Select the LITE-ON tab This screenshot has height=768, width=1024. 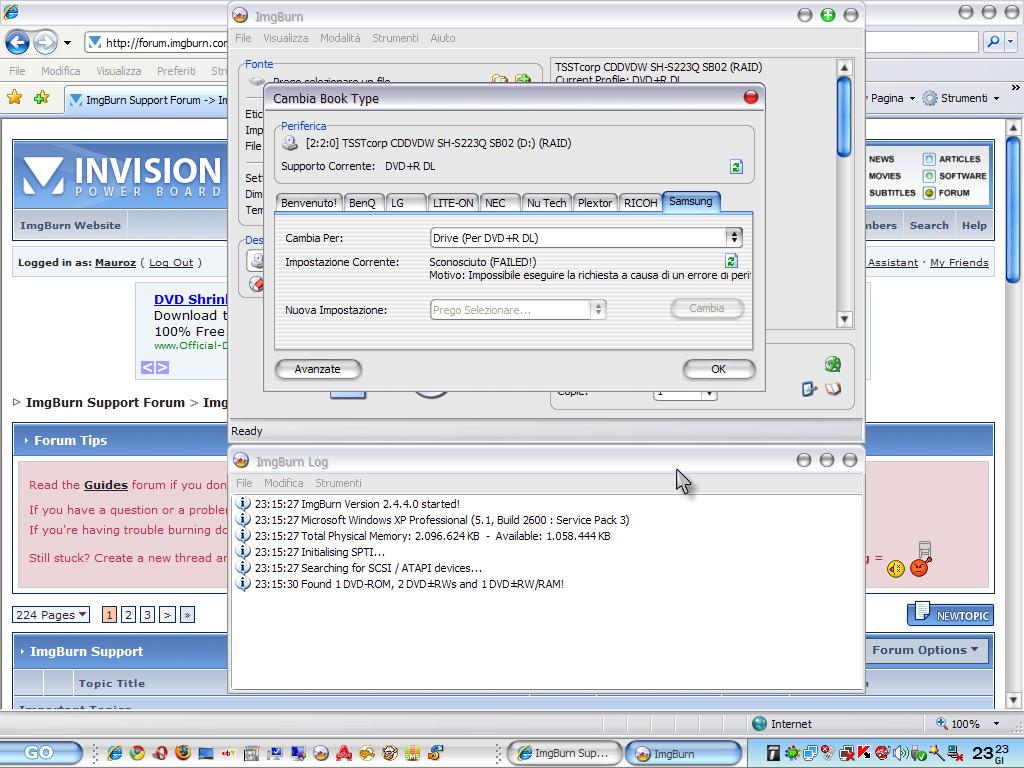point(453,203)
